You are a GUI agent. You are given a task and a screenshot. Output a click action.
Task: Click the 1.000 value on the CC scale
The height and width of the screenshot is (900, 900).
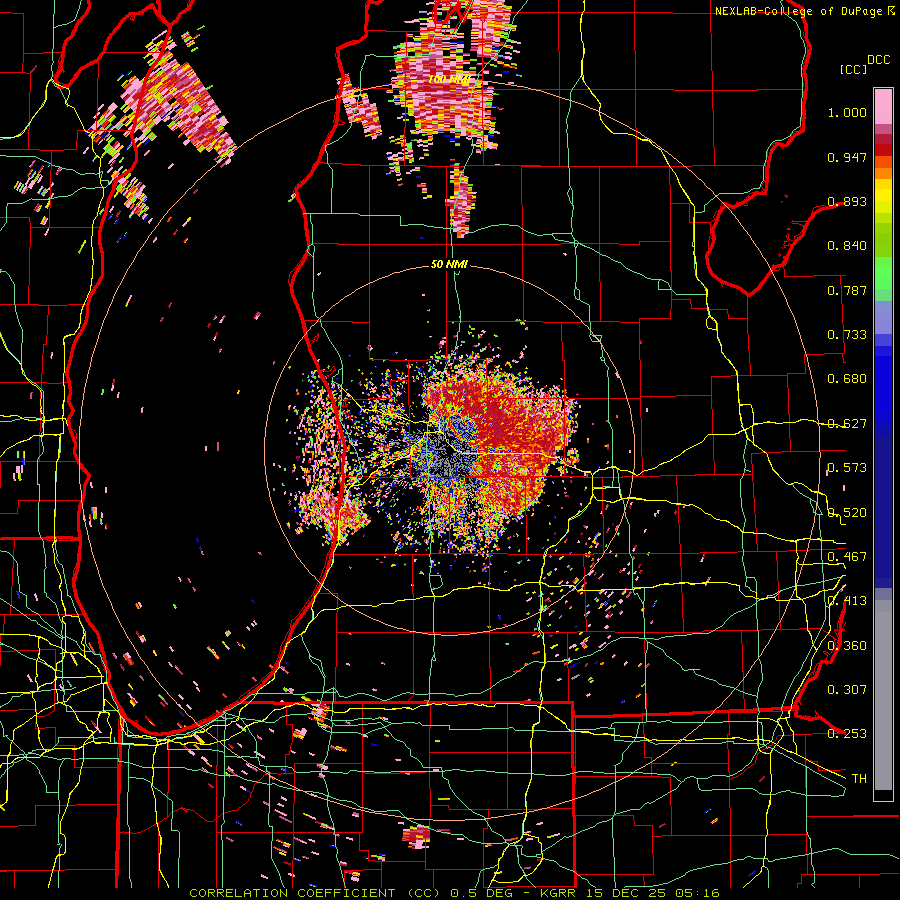click(847, 112)
